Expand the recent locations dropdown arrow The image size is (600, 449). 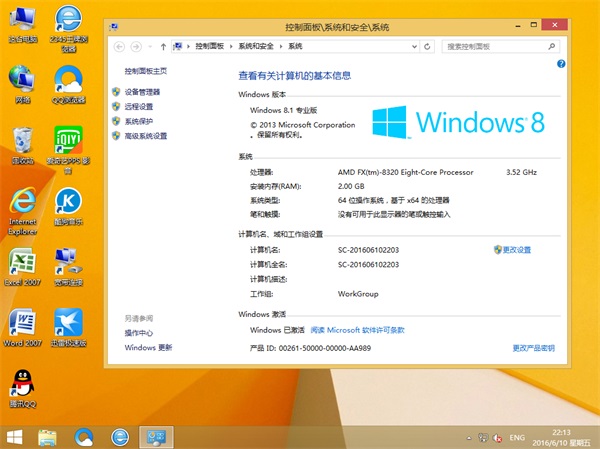click(148, 46)
